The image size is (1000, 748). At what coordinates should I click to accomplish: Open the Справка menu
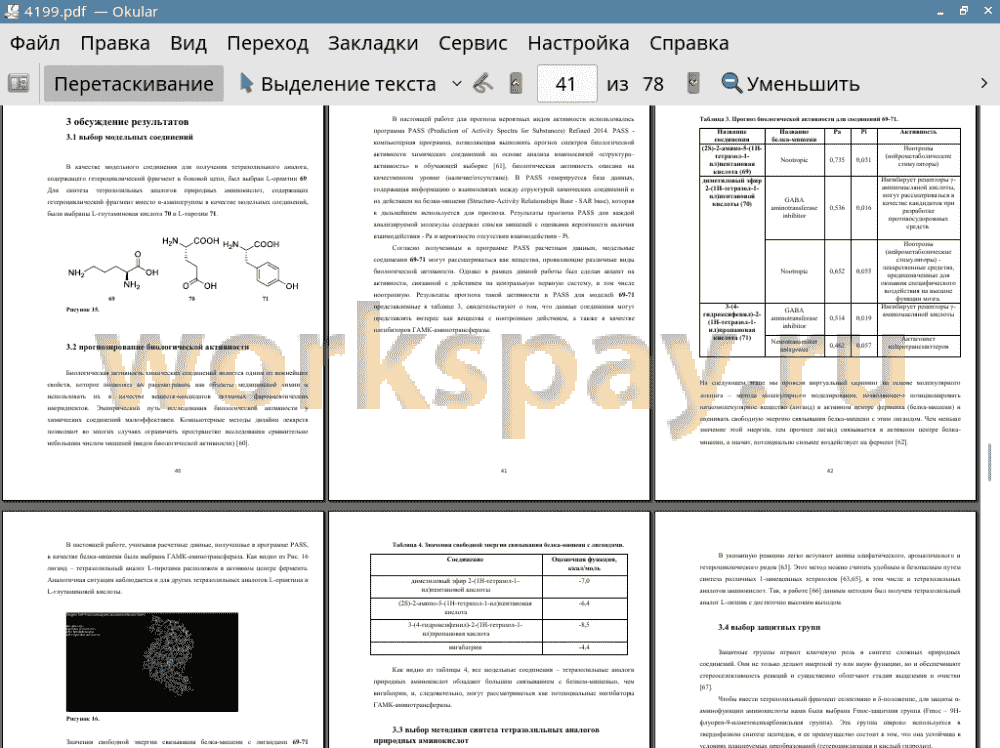(689, 43)
